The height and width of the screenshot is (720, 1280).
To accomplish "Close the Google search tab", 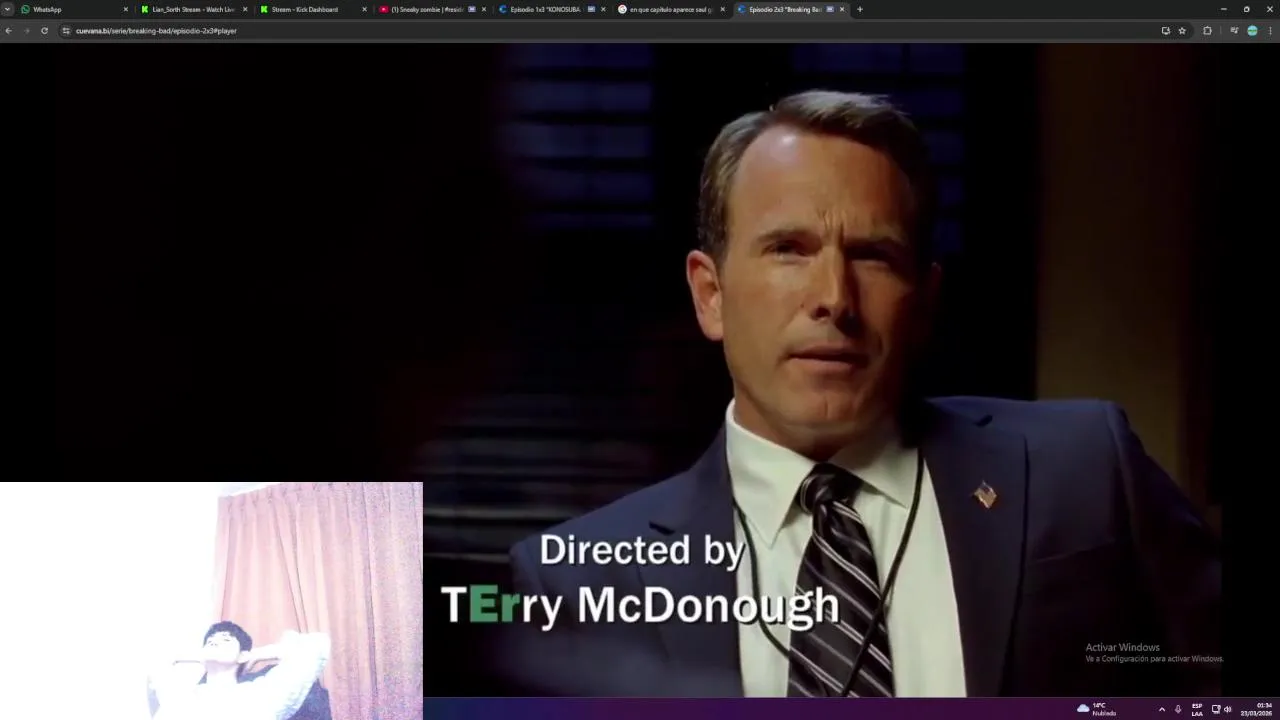I will click(722, 9).
